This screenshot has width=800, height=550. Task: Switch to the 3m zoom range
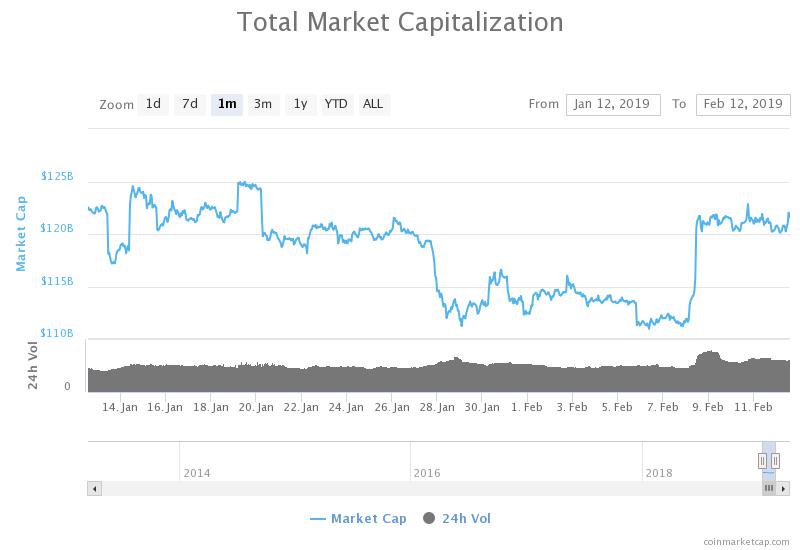pos(263,104)
